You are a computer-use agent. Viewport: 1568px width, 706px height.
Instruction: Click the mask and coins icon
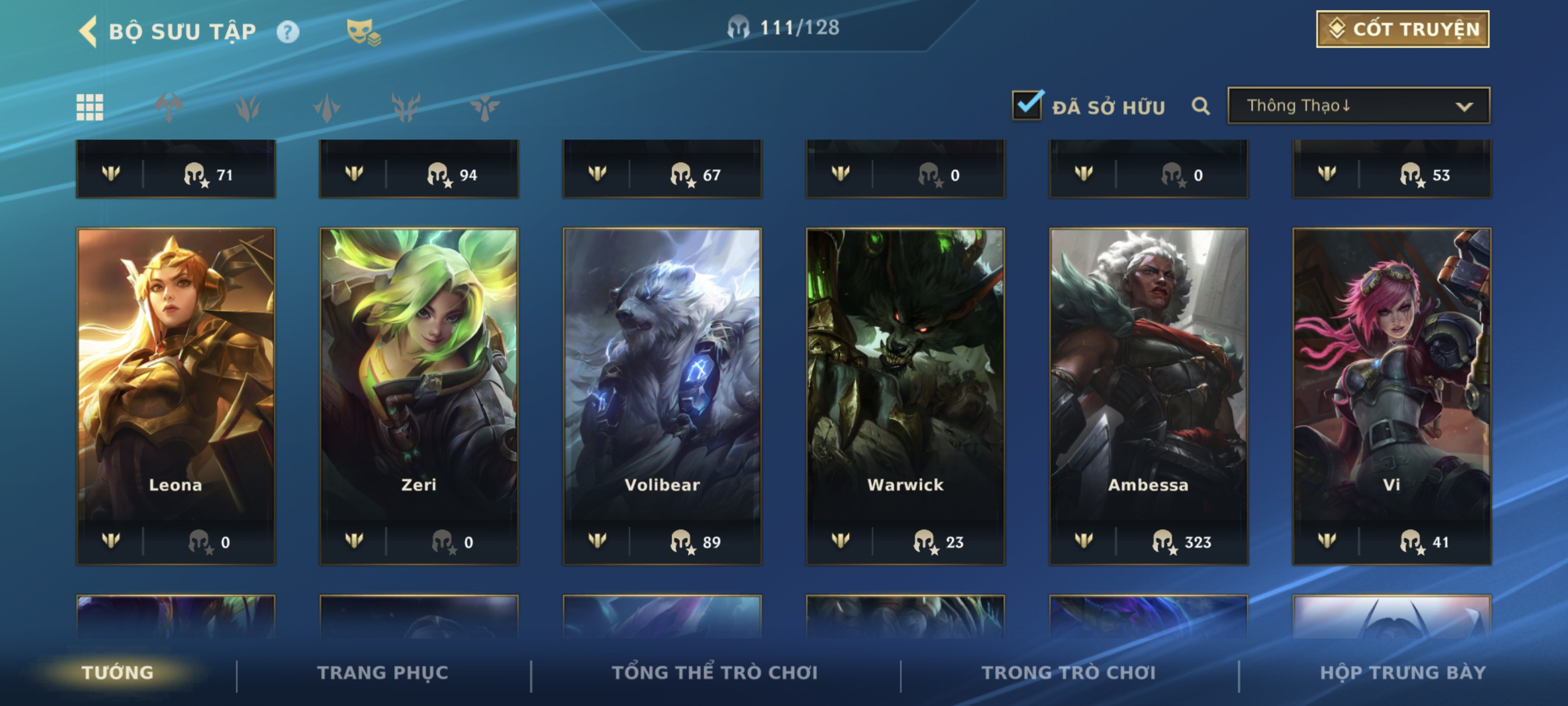tap(363, 32)
